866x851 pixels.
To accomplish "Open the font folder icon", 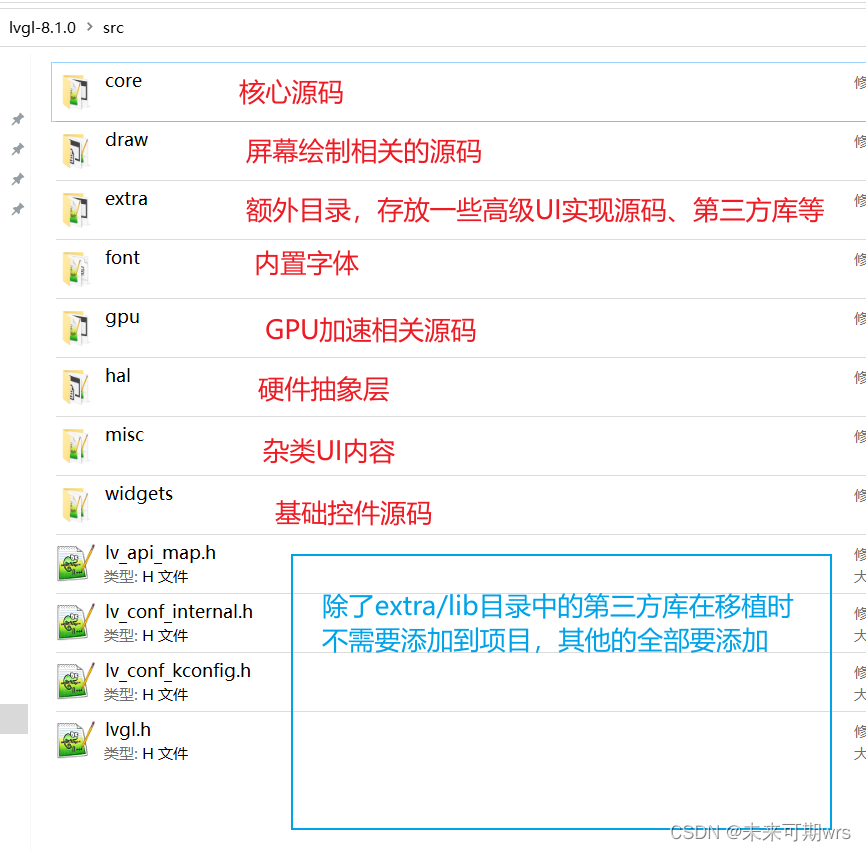I will [76, 269].
